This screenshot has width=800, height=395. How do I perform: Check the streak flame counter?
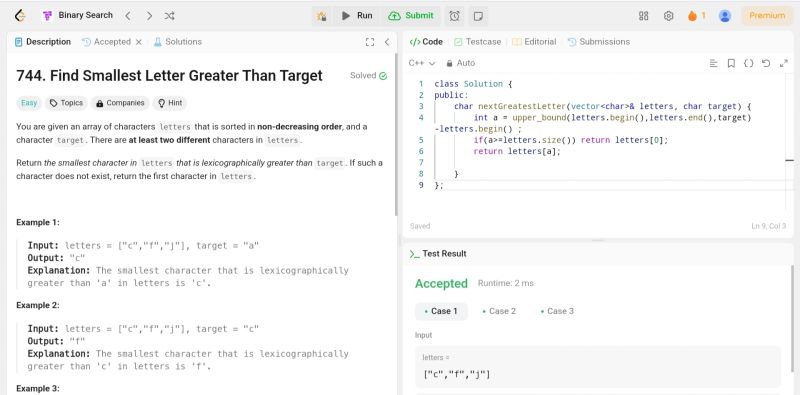[696, 16]
